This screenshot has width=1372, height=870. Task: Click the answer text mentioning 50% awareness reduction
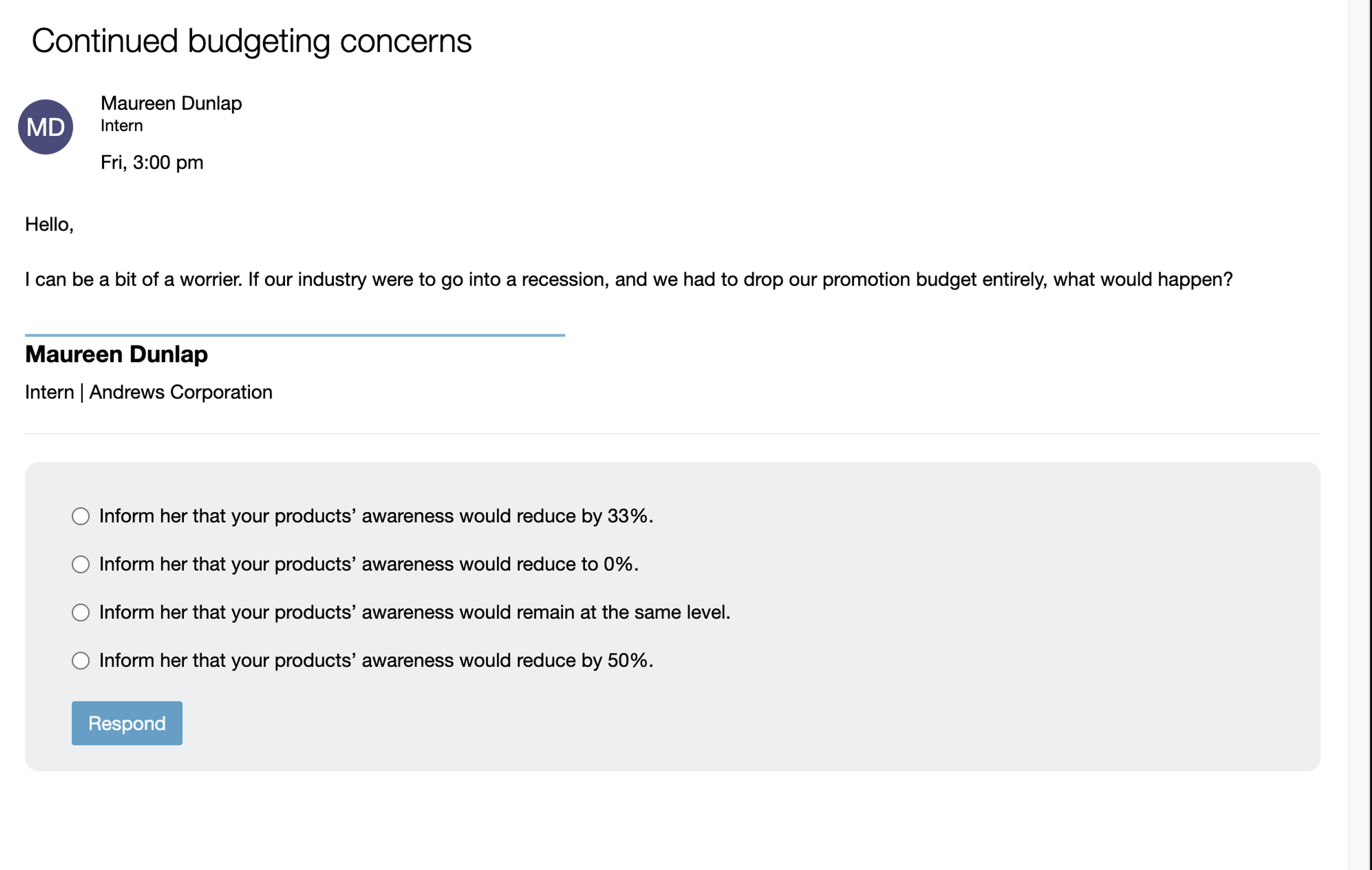376,661
